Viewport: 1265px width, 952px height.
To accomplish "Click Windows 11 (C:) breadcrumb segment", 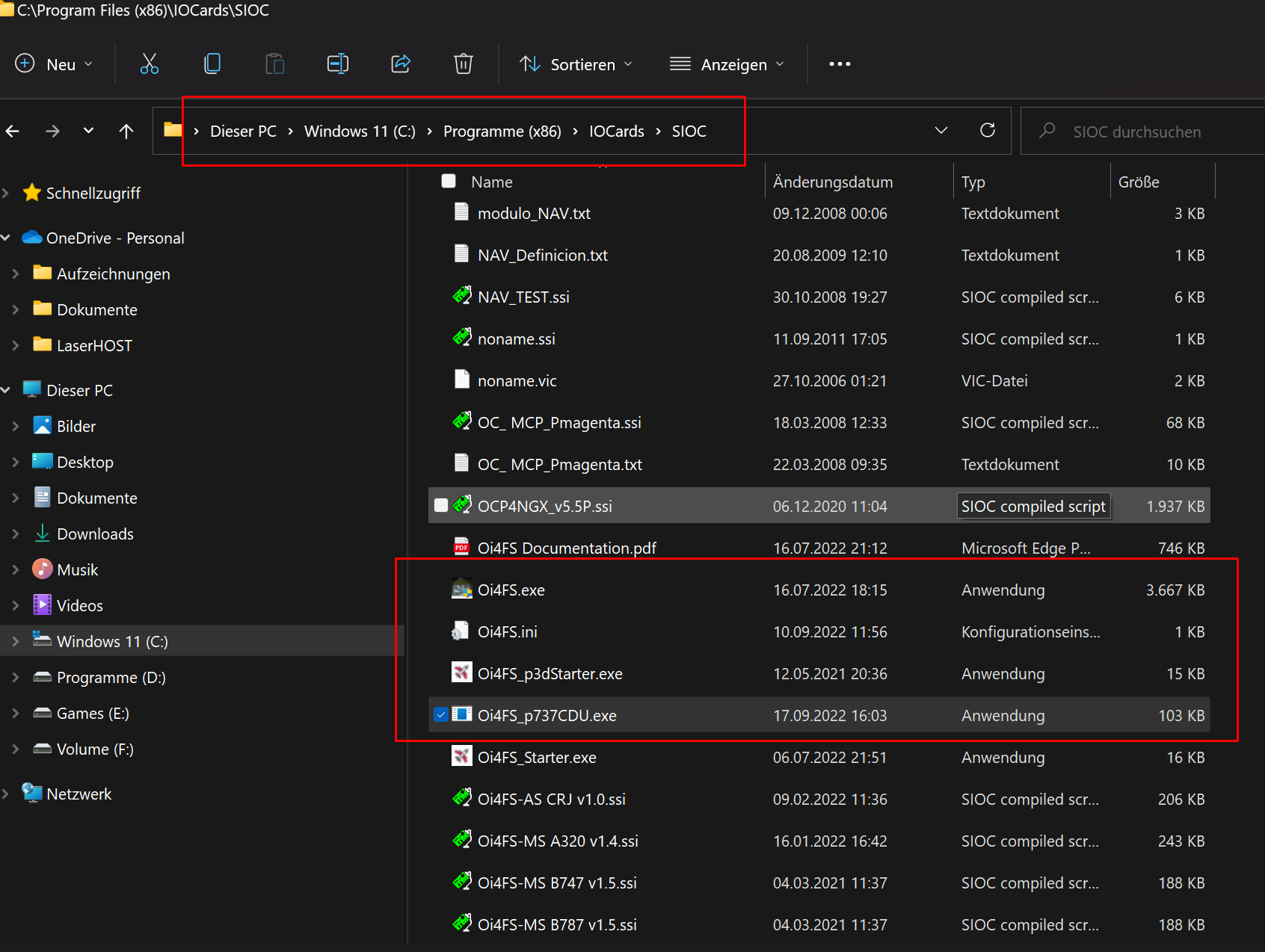I will (360, 131).
